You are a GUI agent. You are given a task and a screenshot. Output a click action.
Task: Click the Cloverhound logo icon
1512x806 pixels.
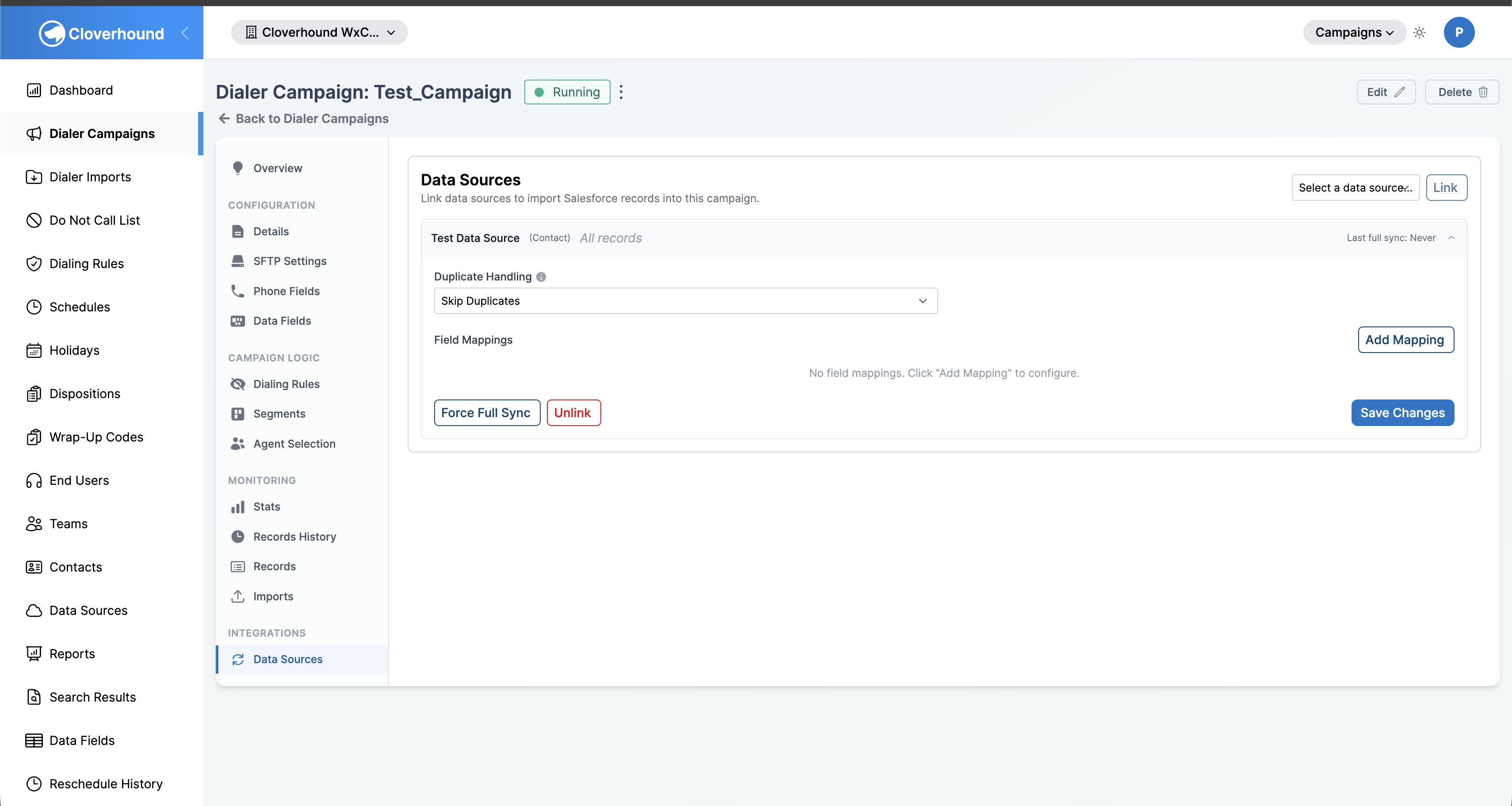point(52,34)
